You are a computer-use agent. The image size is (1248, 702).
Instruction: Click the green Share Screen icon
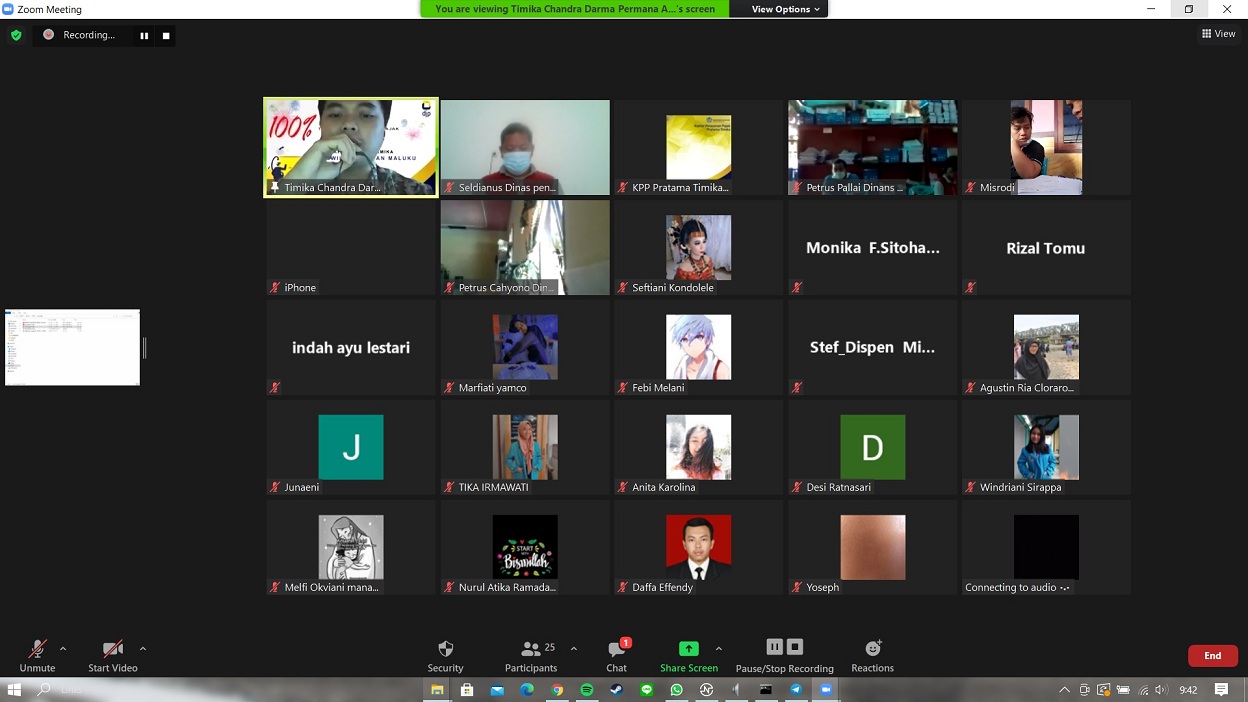click(688, 648)
